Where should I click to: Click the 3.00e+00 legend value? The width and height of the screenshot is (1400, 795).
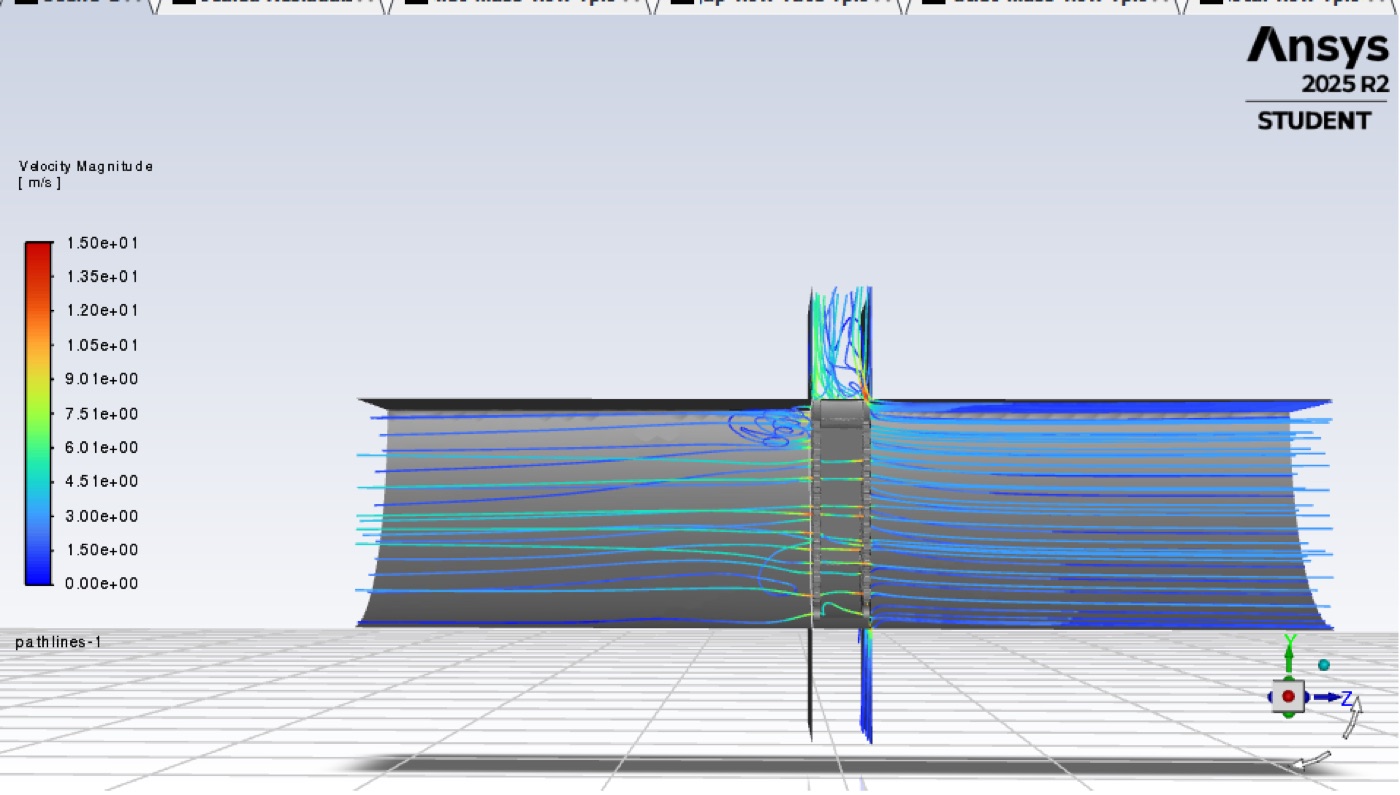(102, 516)
